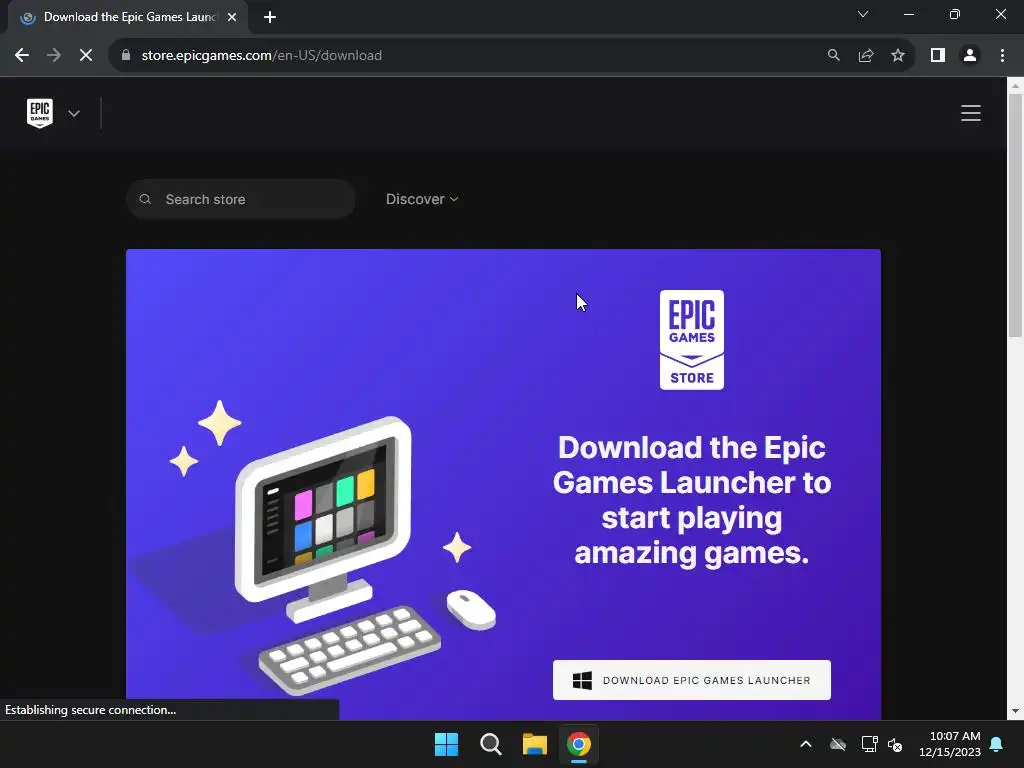Click Download Epic Games Launcher button
1024x768 pixels.
692,680
